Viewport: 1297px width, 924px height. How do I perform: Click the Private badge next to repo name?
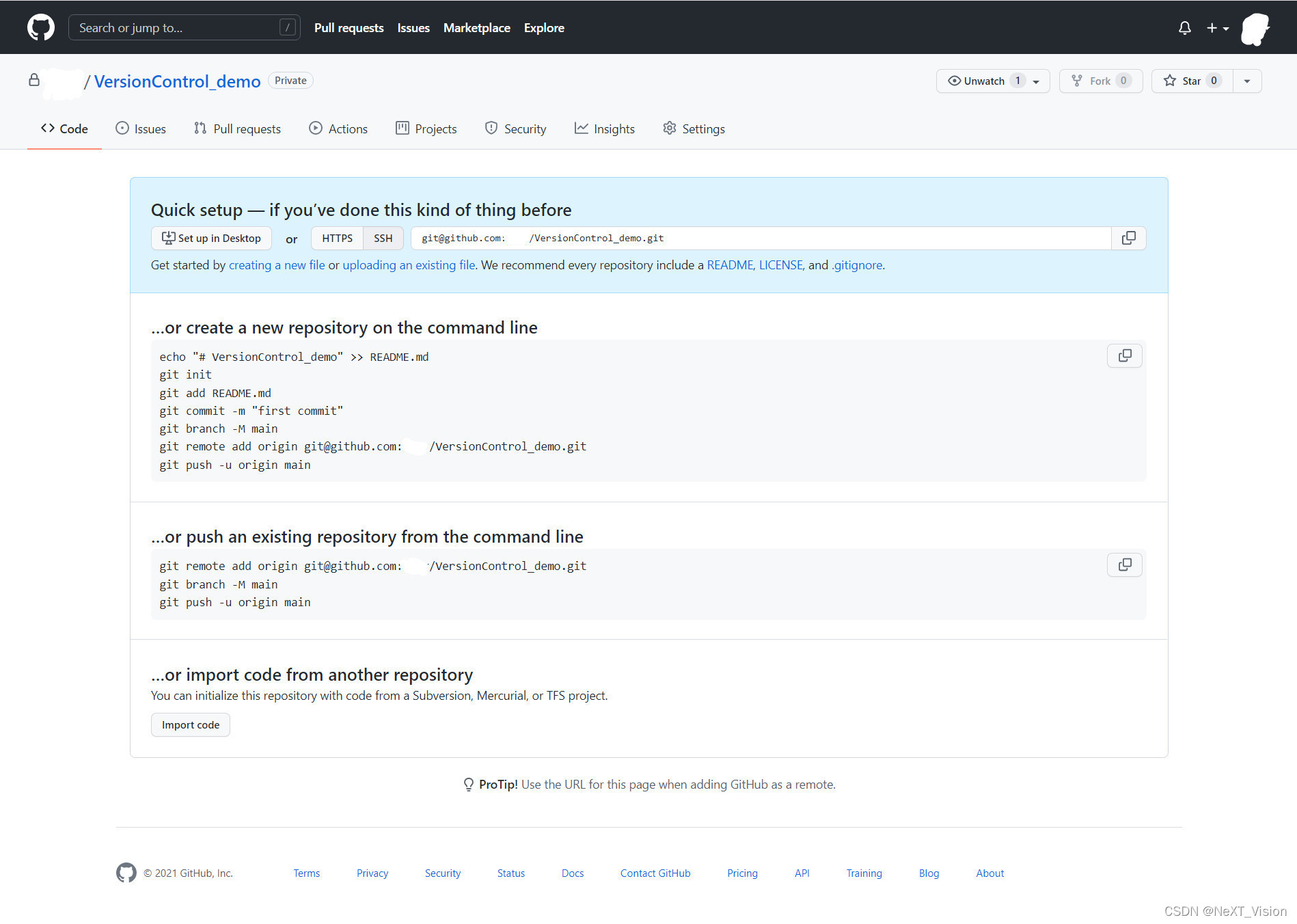290,81
